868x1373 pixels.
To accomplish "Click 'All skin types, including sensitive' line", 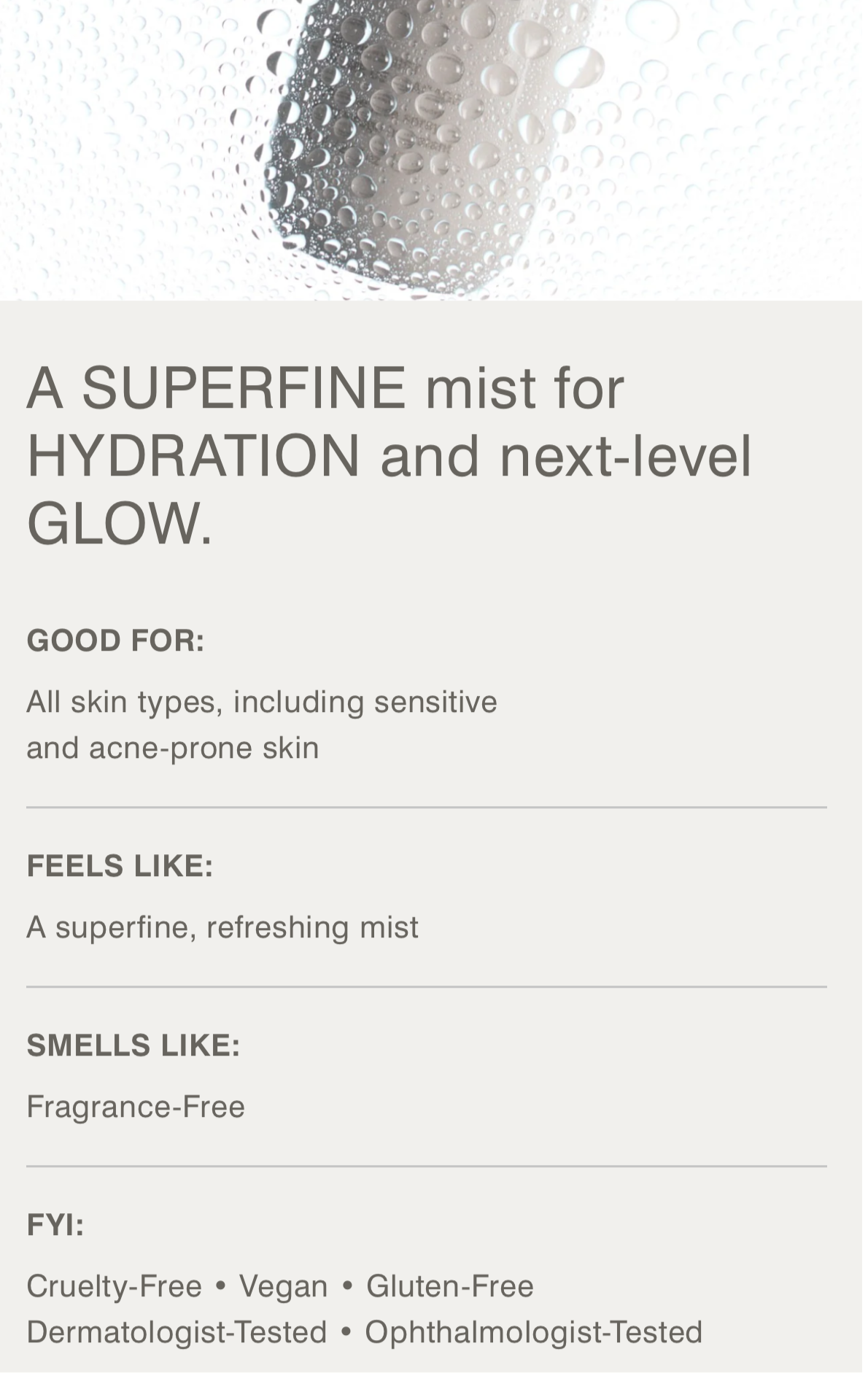I will (262, 702).
